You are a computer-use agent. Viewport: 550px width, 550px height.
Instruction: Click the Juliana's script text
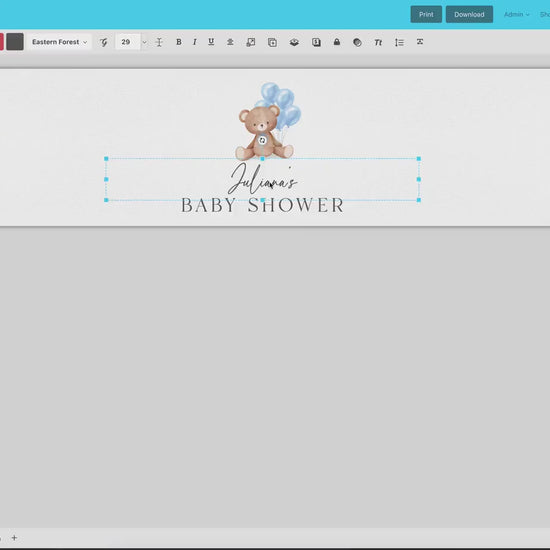262,179
